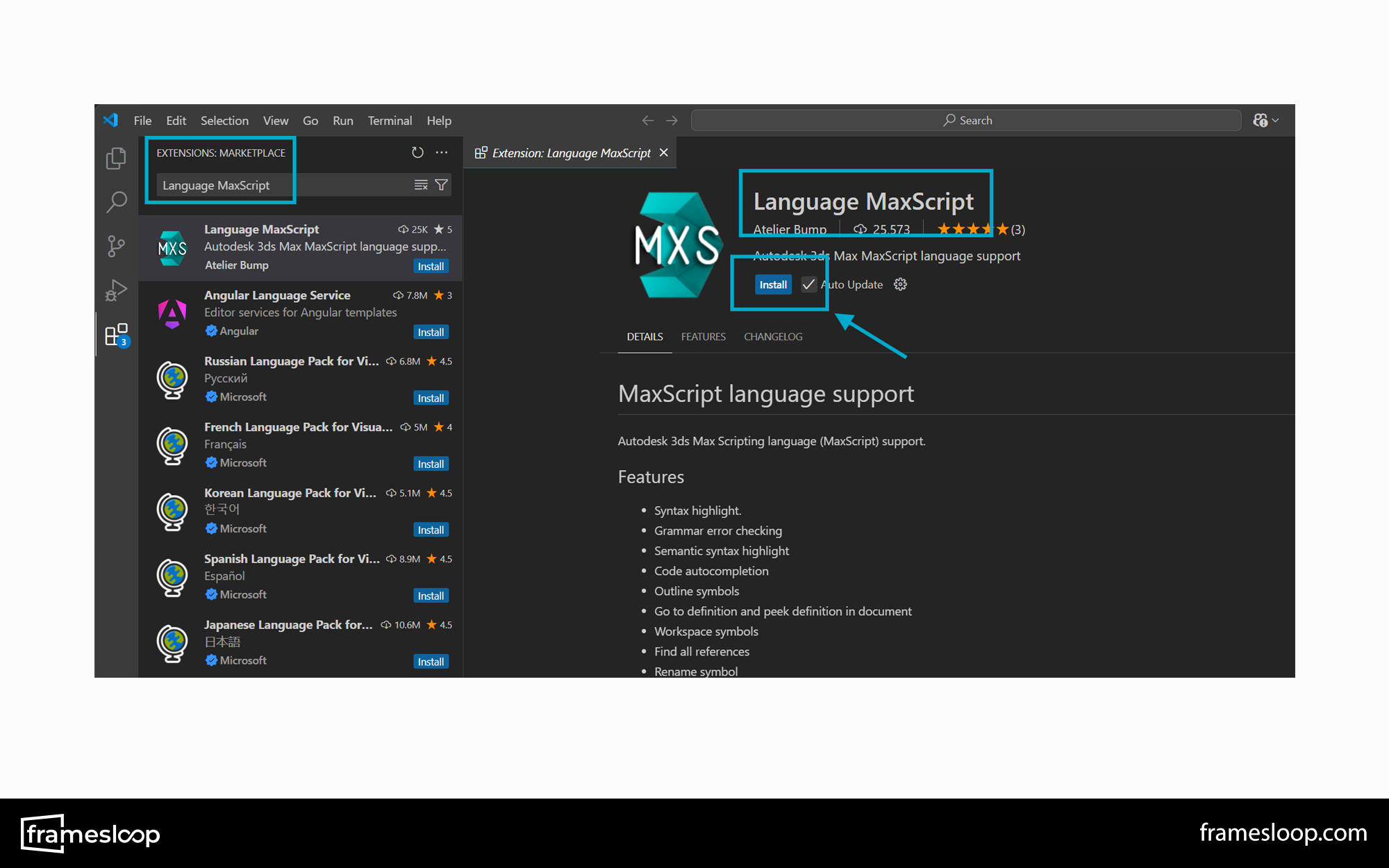This screenshot has height=868, width=1389.
Task: Select Angular Language Service list entry title
Action: coord(277,295)
